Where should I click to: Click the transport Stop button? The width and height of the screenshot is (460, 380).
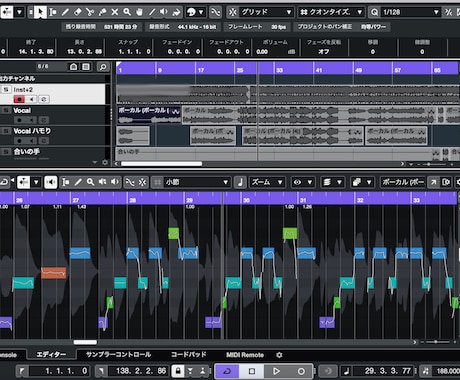(252, 371)
